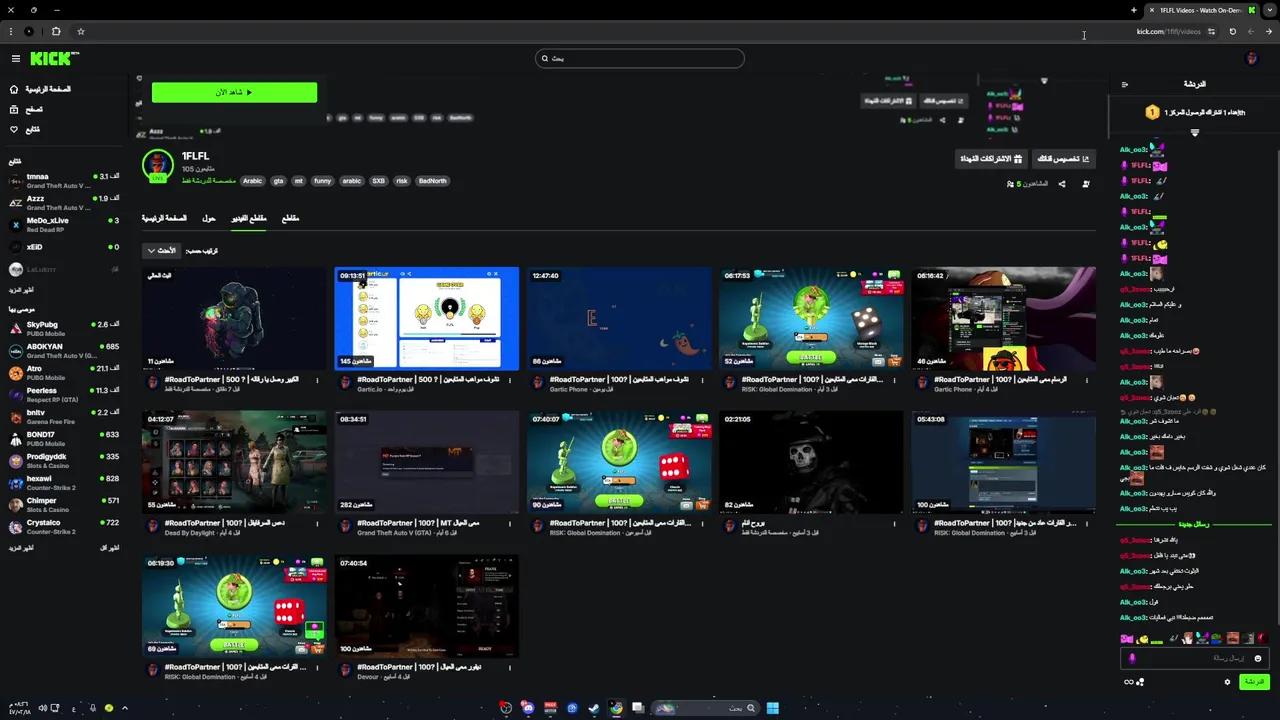The height and width of the screenshot is (720, 1280).
Task: Open the 1FLFL channel avatar
Action: tap(158, 165)
